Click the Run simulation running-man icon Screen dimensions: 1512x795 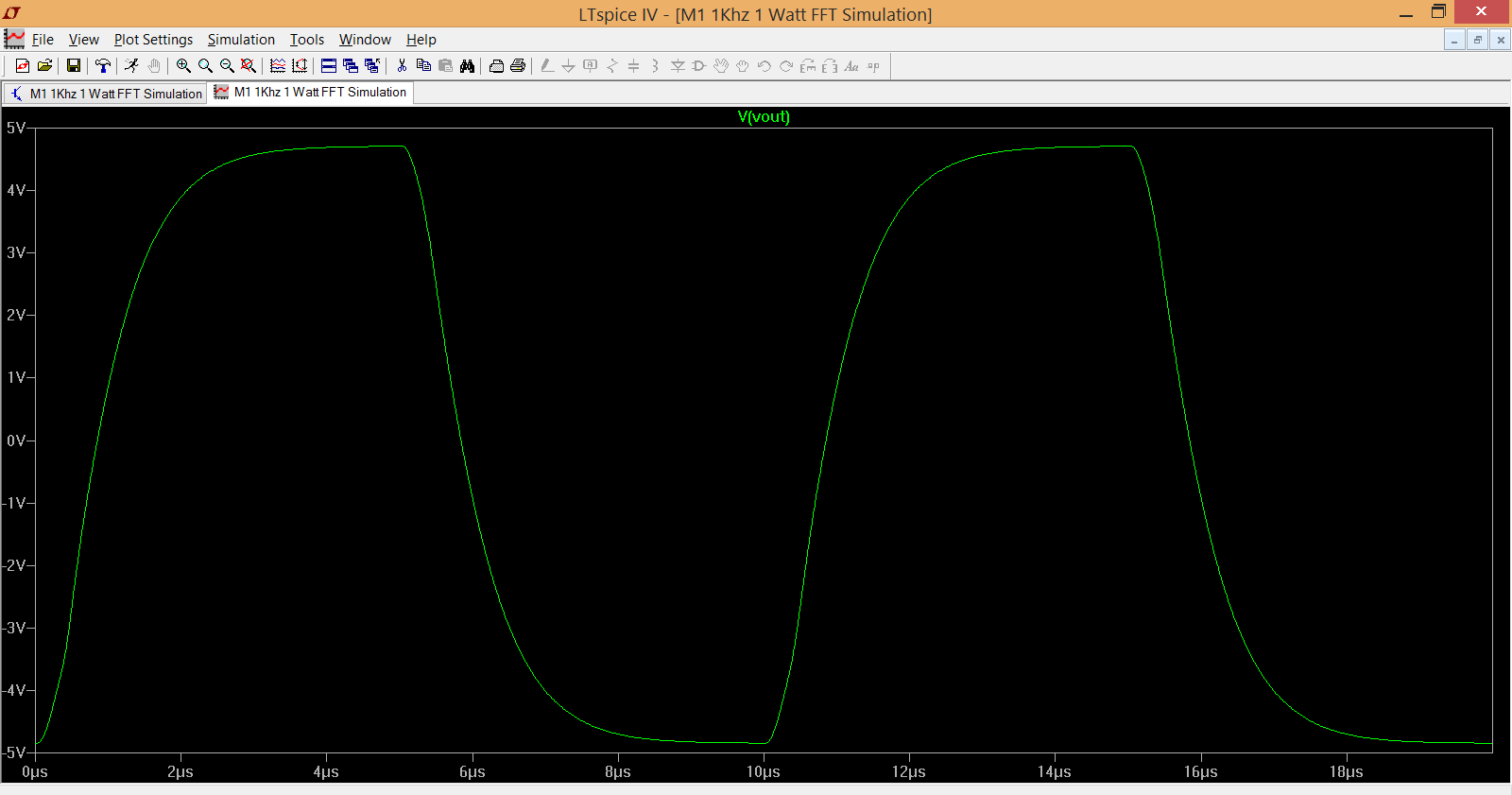[131, 66]
